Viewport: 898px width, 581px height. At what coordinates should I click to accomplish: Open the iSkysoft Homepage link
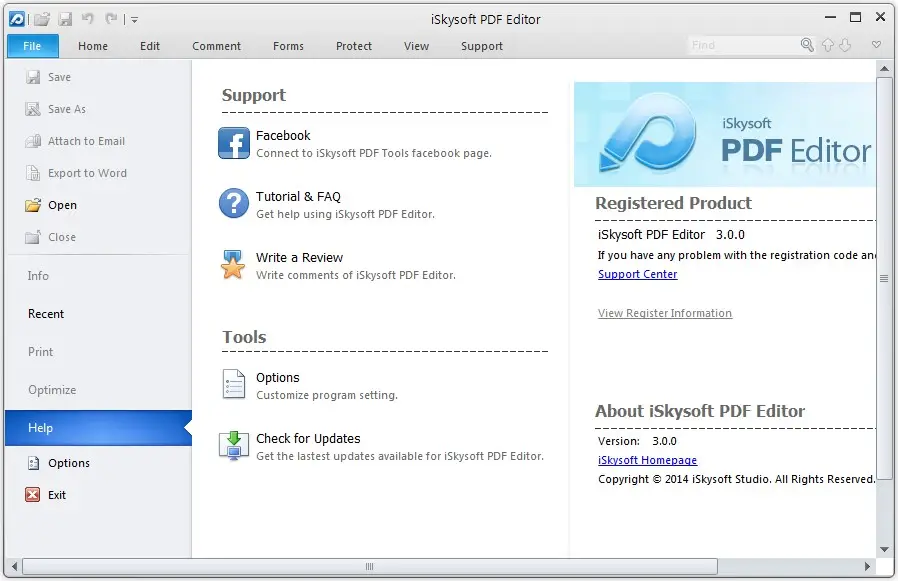[647, 460]
